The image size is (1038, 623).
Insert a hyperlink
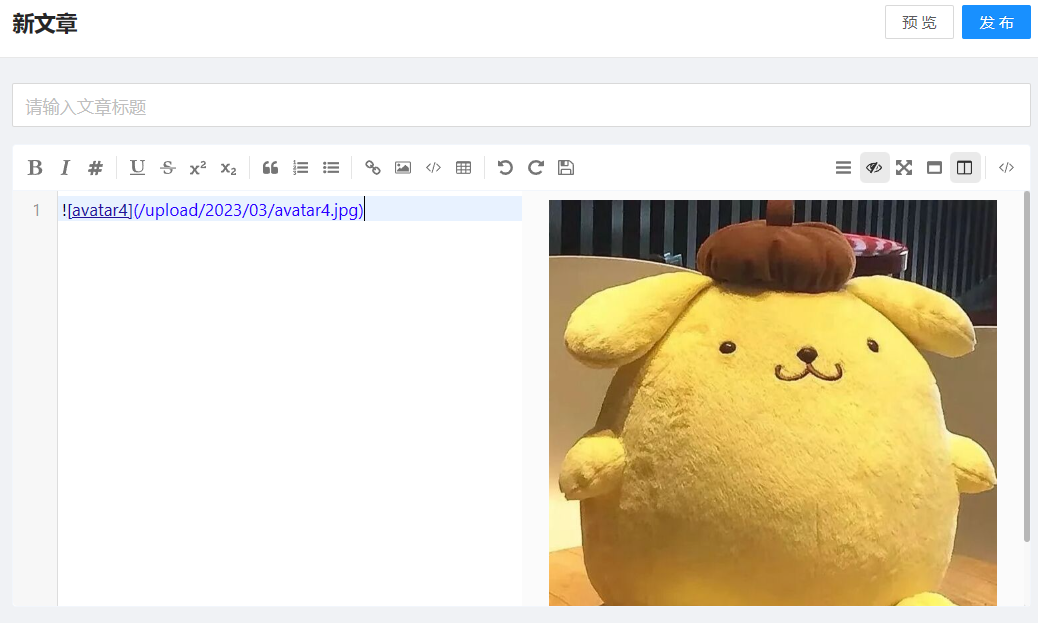coord(373,168)
